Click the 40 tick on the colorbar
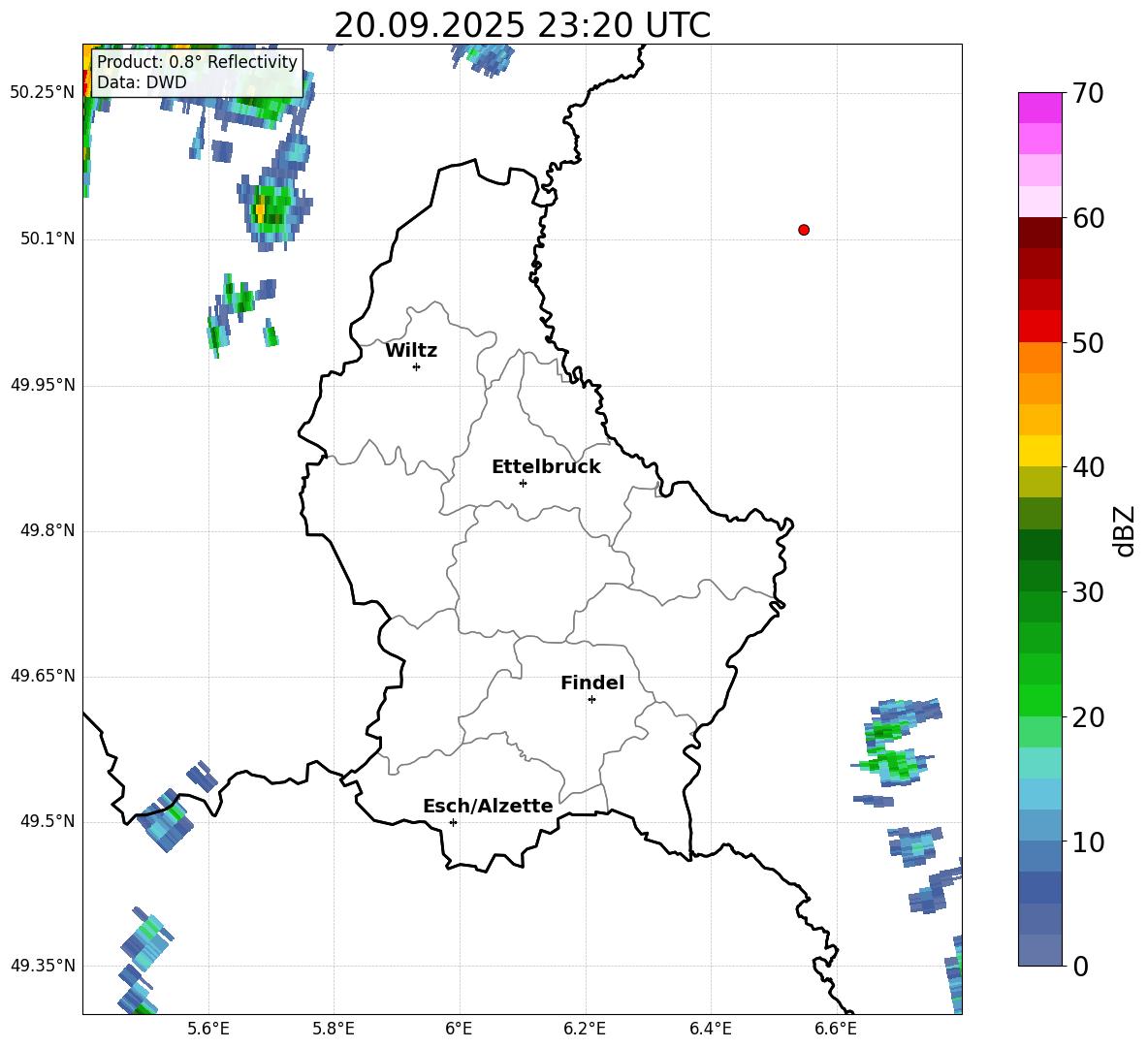Screen dimensions: 1148x1048 (x=1087, y=467)
